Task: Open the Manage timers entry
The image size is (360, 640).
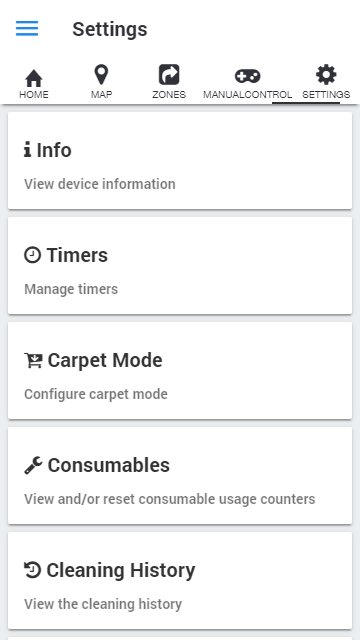Action: click(x=71, y=289)
